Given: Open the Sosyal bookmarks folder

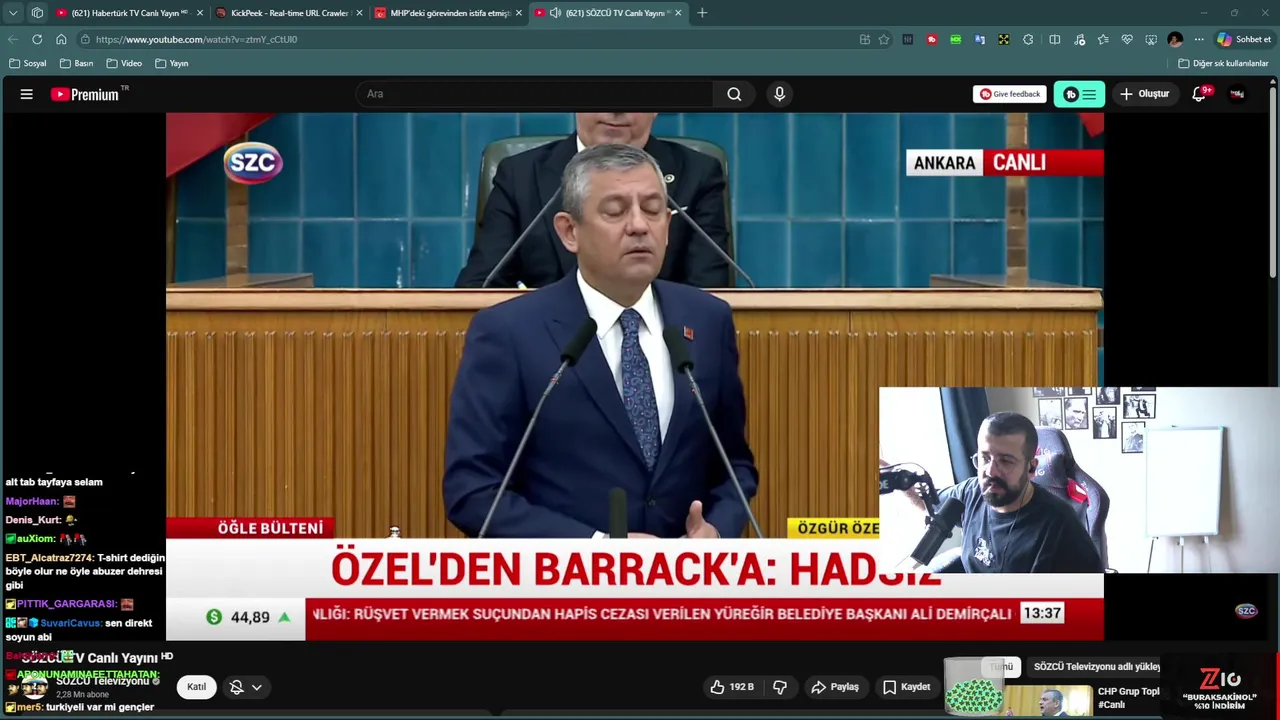Looking at the screenshot, I should (x=28, y=63).
